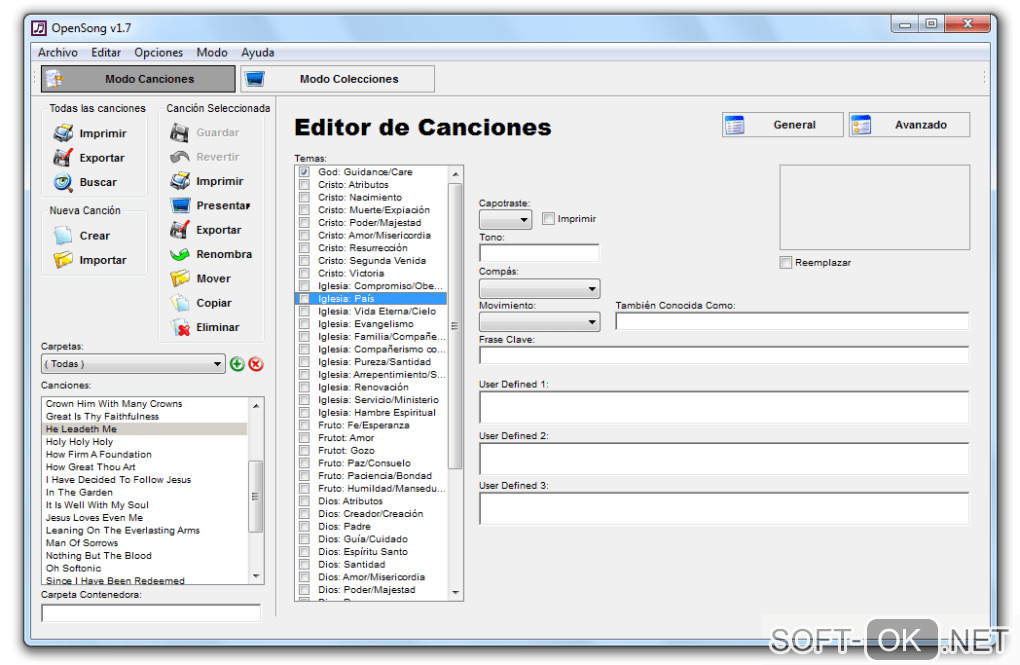Viewport: 1020px width, 665px height.
Task: Click the Avanzado editor view icon
Action: click(861, 125)
